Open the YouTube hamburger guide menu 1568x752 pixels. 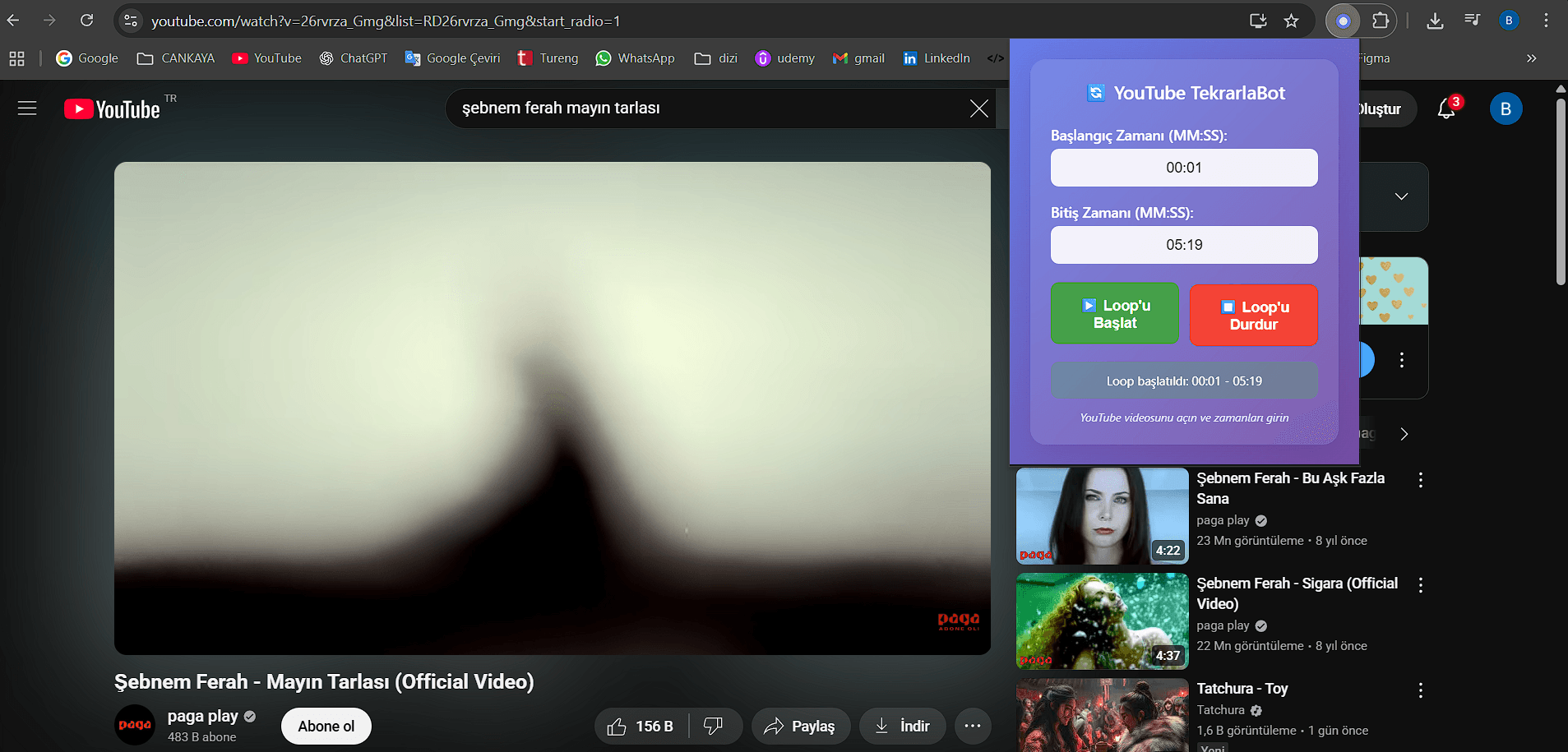(x=27, y=108)
